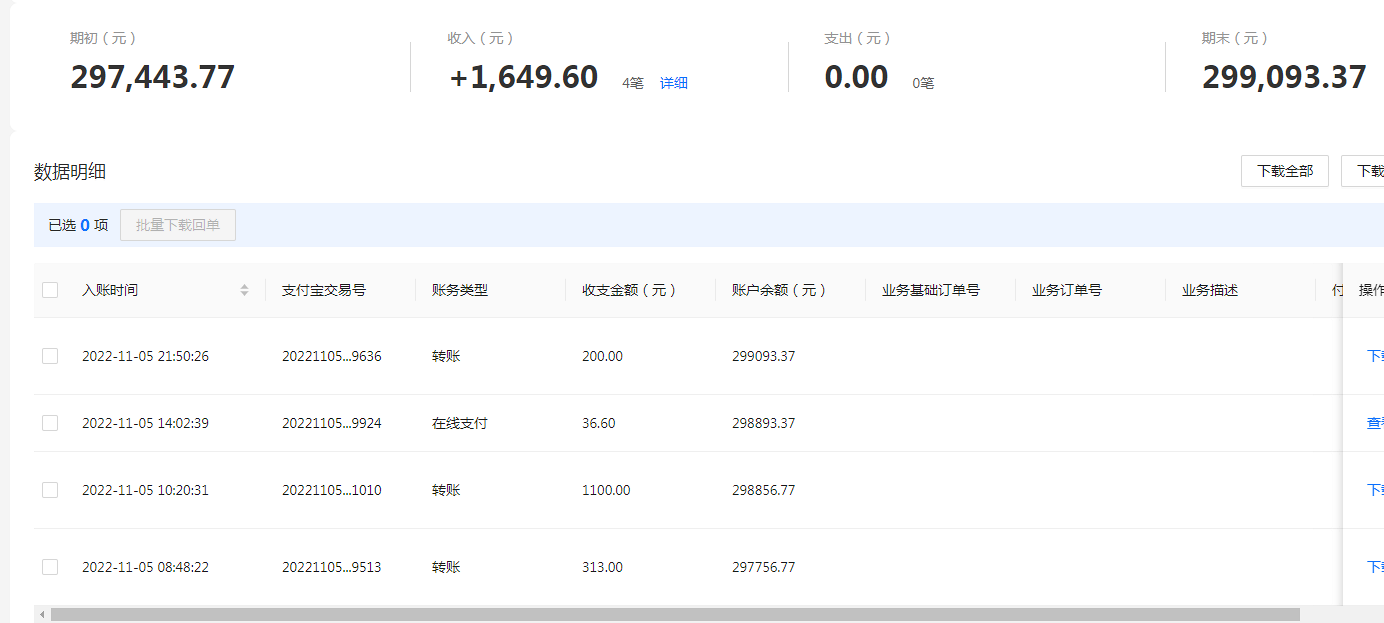Click the expenditure total 0.00
This screenshot has width=1384, height=623.
pyautogui.click(x=856, y=77)
